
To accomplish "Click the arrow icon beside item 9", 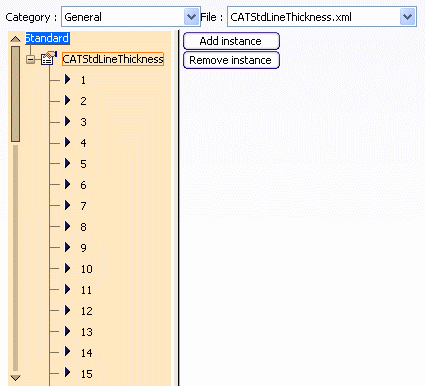I will 68,247.
